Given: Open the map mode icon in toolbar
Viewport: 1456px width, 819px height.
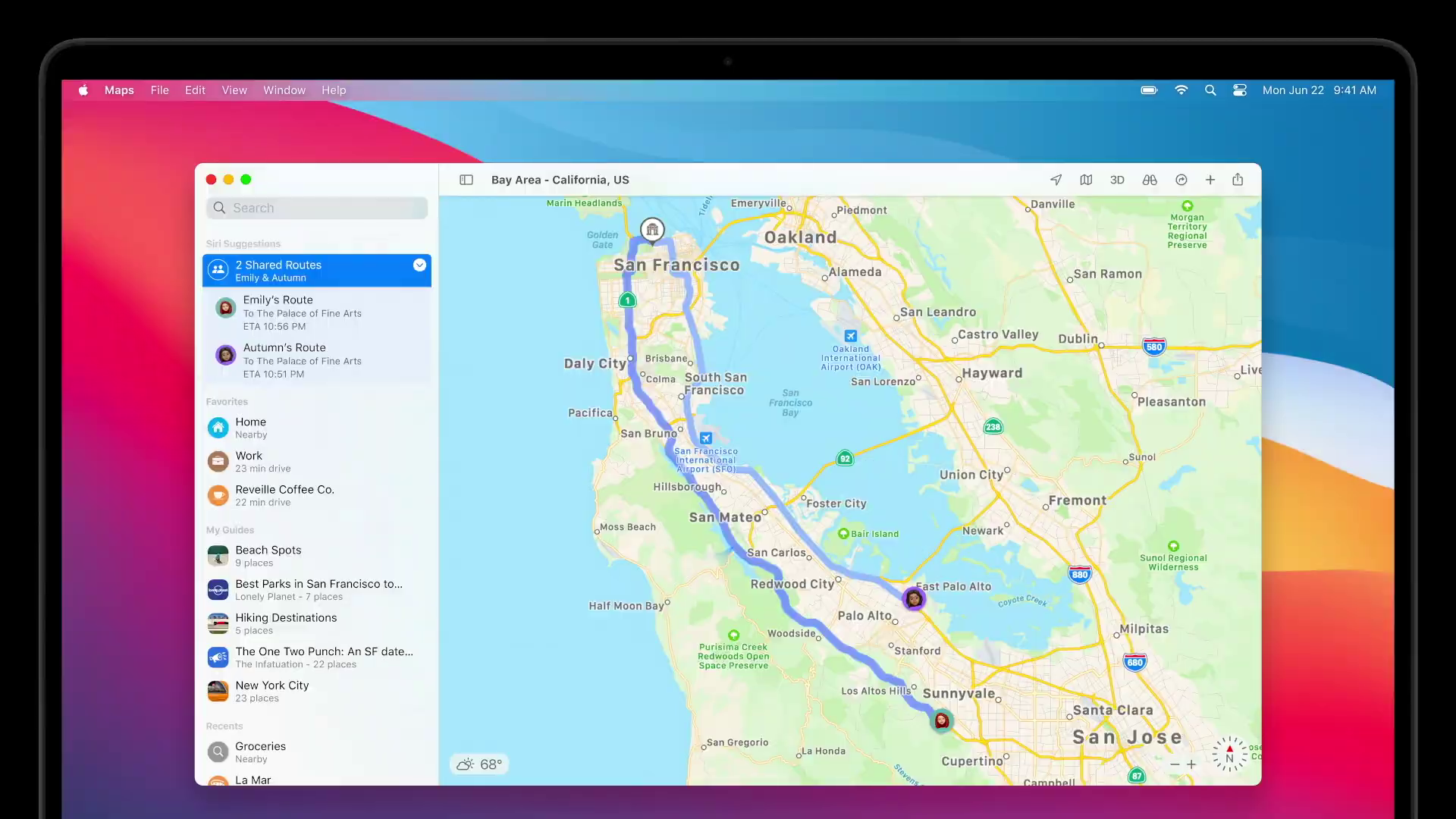Looking at the screenshot, I should (x=1086, y=180).
